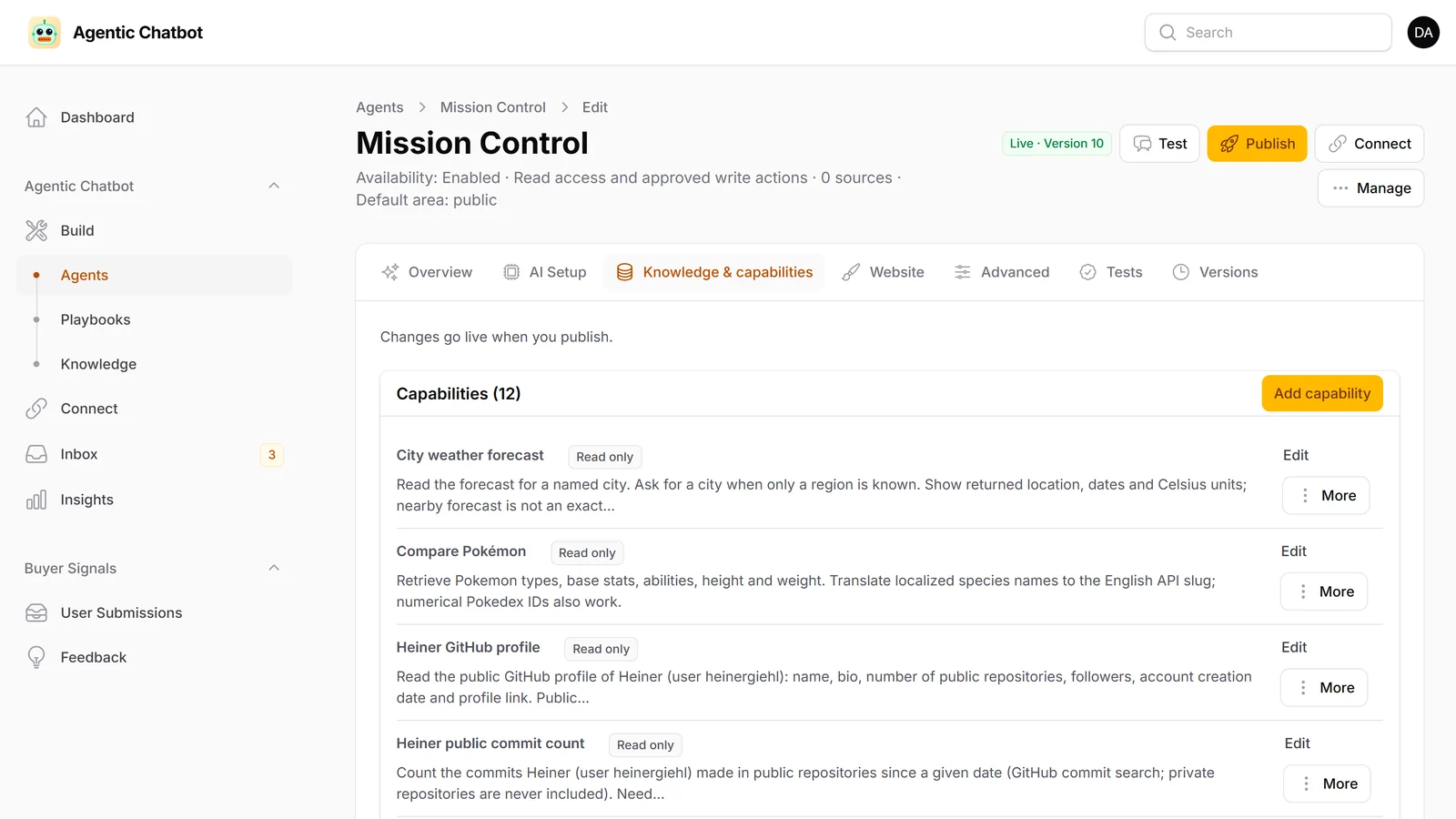Open More menu for Heiner public commit count
The image size is (1456, 819).
1327,784
